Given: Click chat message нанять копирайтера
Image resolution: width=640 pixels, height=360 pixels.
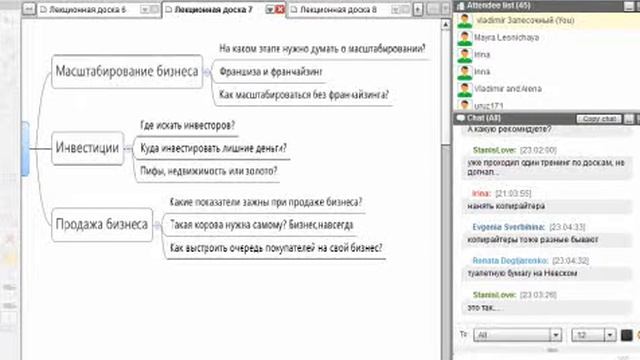Looking at the screenshot, I should tap(506, 206).
